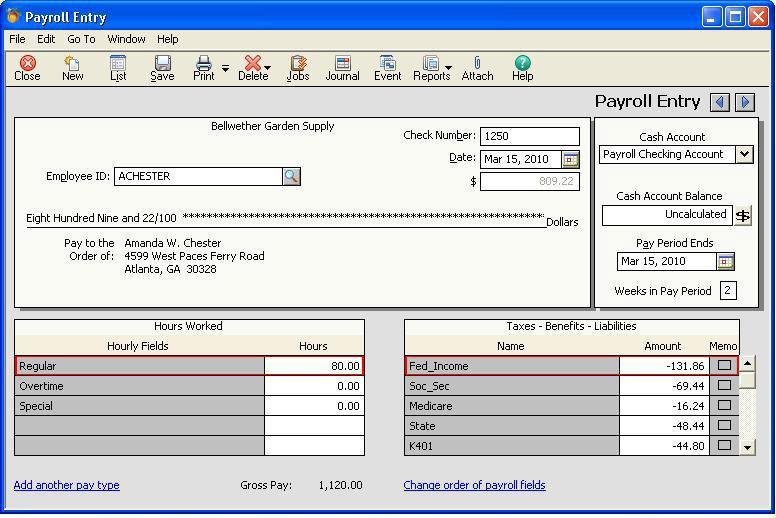Expand the Reports dropdown arrow
Screen dimensions: 776x518
point(448,68)
